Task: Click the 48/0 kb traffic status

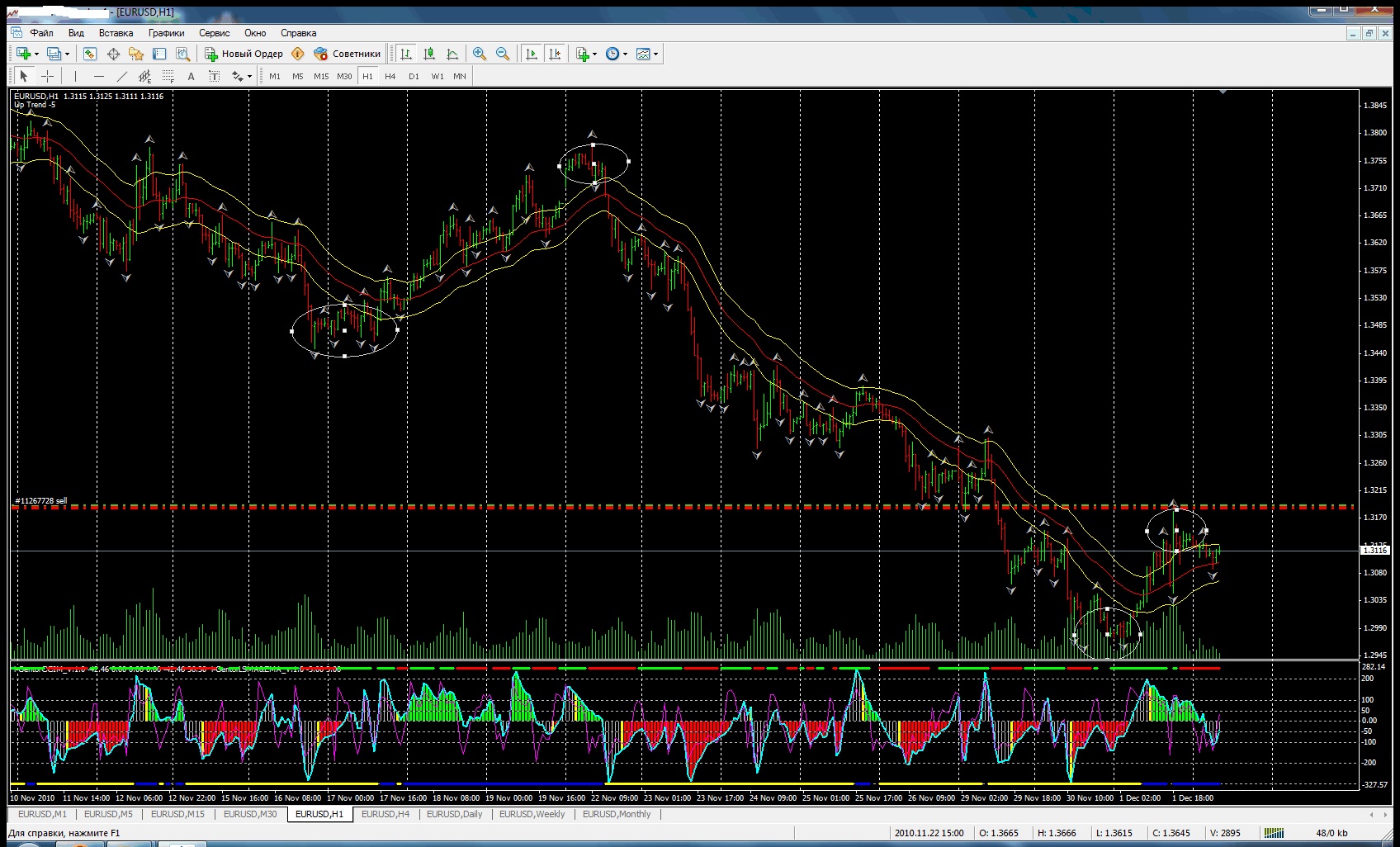Action: point(1331,833)
